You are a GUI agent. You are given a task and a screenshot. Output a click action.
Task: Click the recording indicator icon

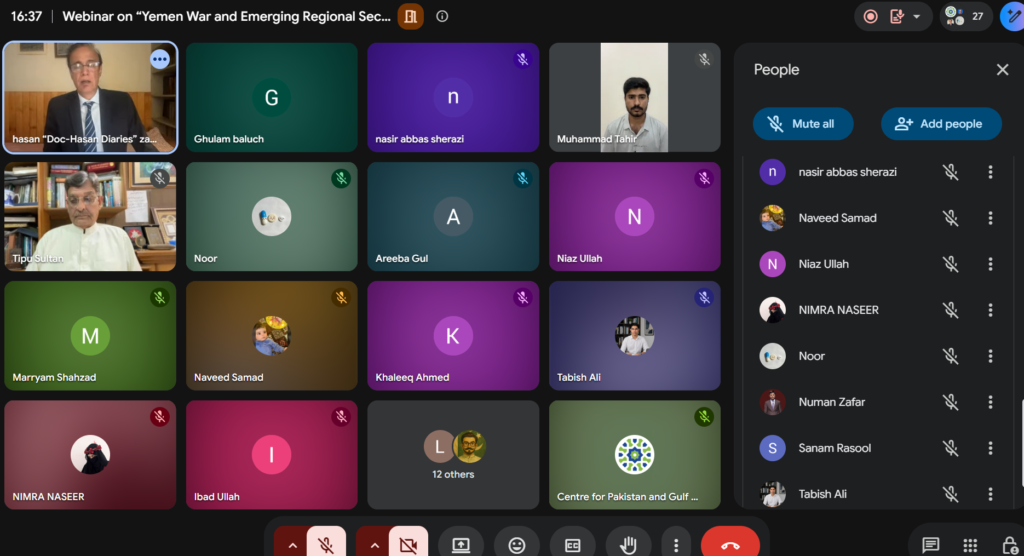tap(871, 16)
